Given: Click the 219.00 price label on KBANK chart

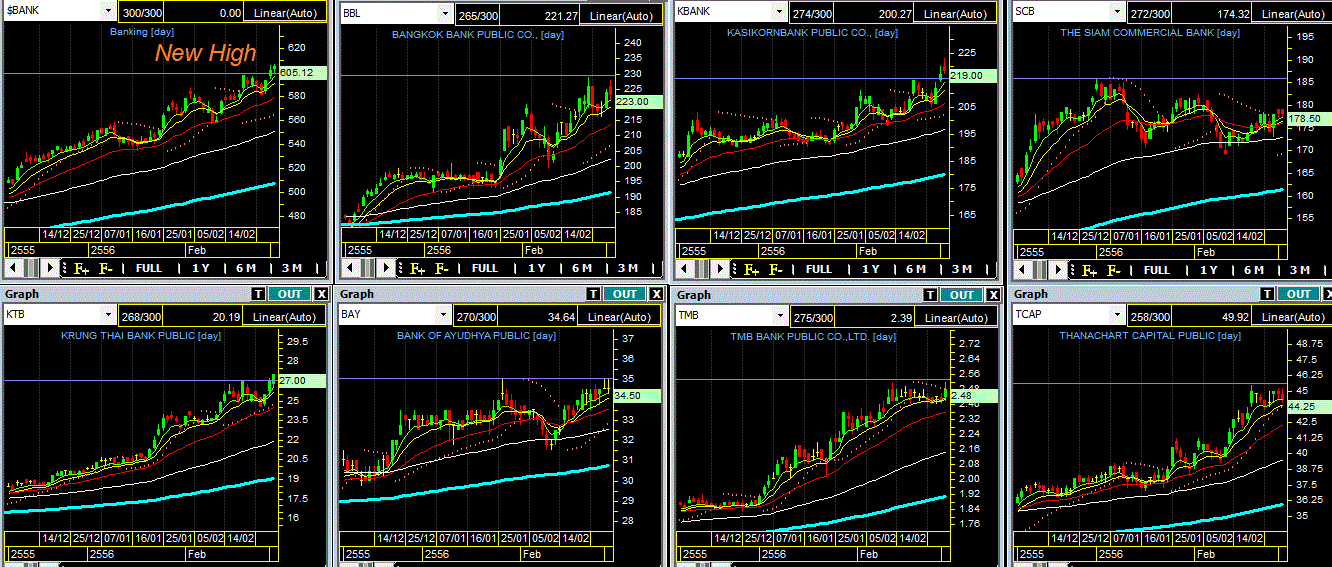Looking at the screenshot, I should [x=972, y=76].
